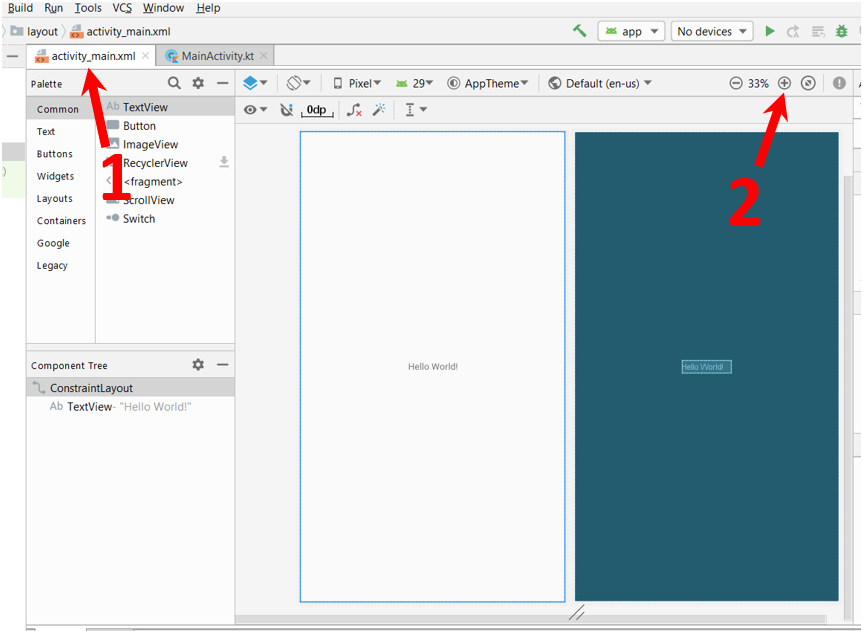Select the Common palette category
Viewport: 863px width, 631px height.
(60, 109)
